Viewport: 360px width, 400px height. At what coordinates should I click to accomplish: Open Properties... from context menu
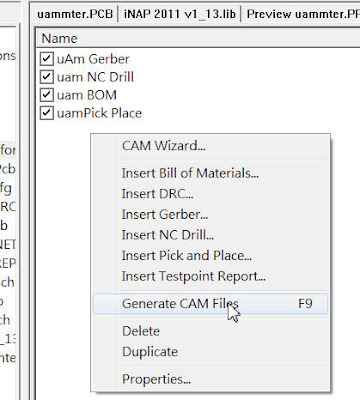[x=210, y=379]
